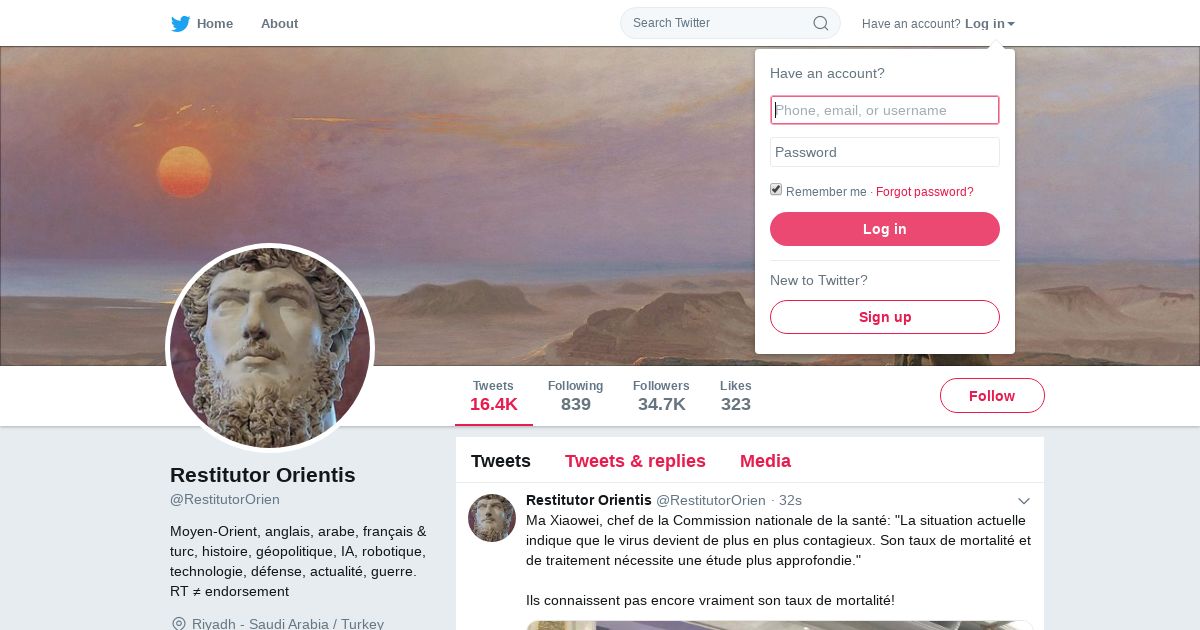The height and width of the screenshot is (630, 1200).
Task: Open the About page link
Action: [x=279, y=24]
